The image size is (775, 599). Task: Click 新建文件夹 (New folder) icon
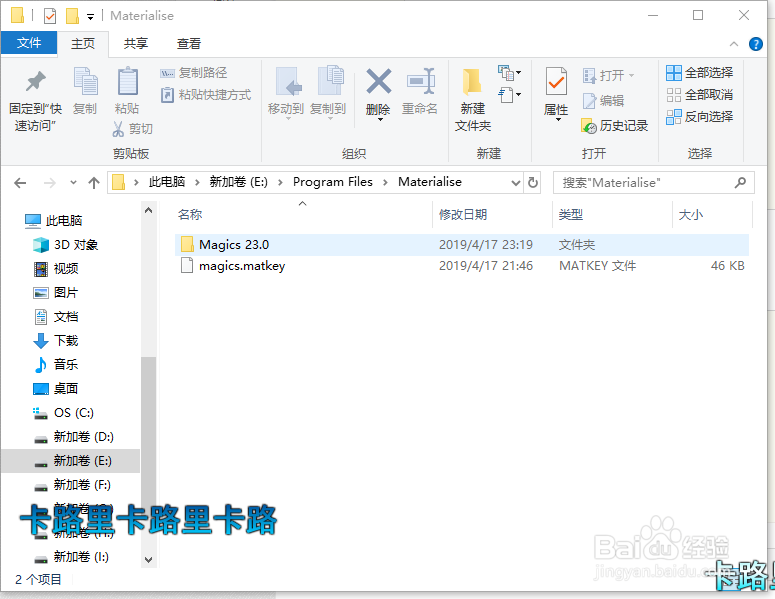(x=473, y=82)
